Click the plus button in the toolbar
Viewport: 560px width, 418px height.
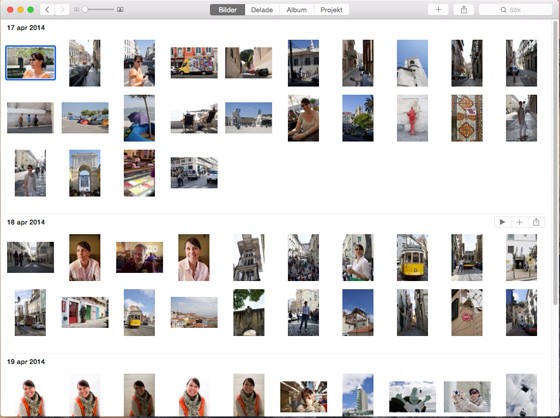click(x=438, y=10)
